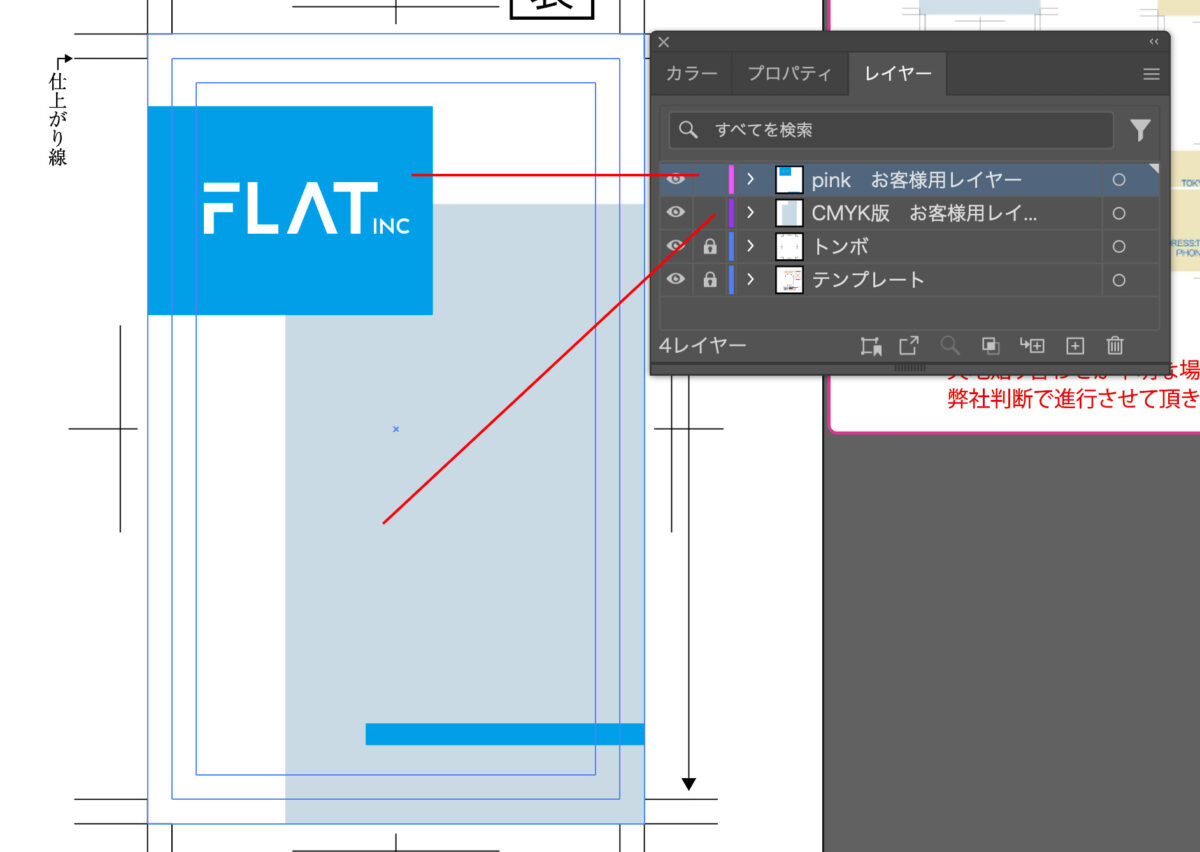Expand the テンプレート layer

pyautogui.click(x=750, y=280)
